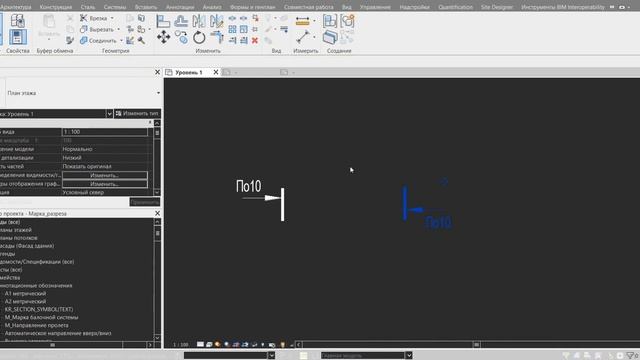Select the Врезка (Cope) tool
This screenshot has width=640, height=360.
coord(94,18)
